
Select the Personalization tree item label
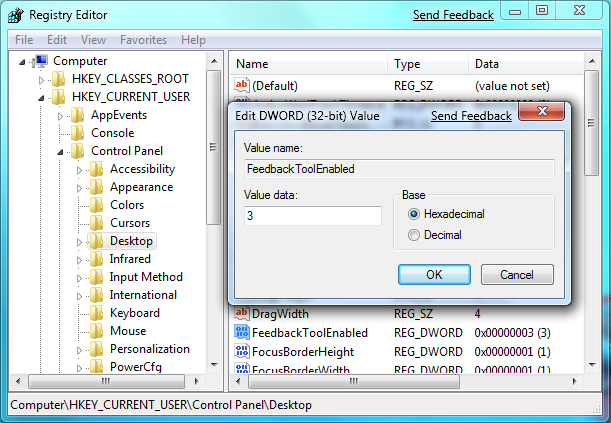point(150,349)
